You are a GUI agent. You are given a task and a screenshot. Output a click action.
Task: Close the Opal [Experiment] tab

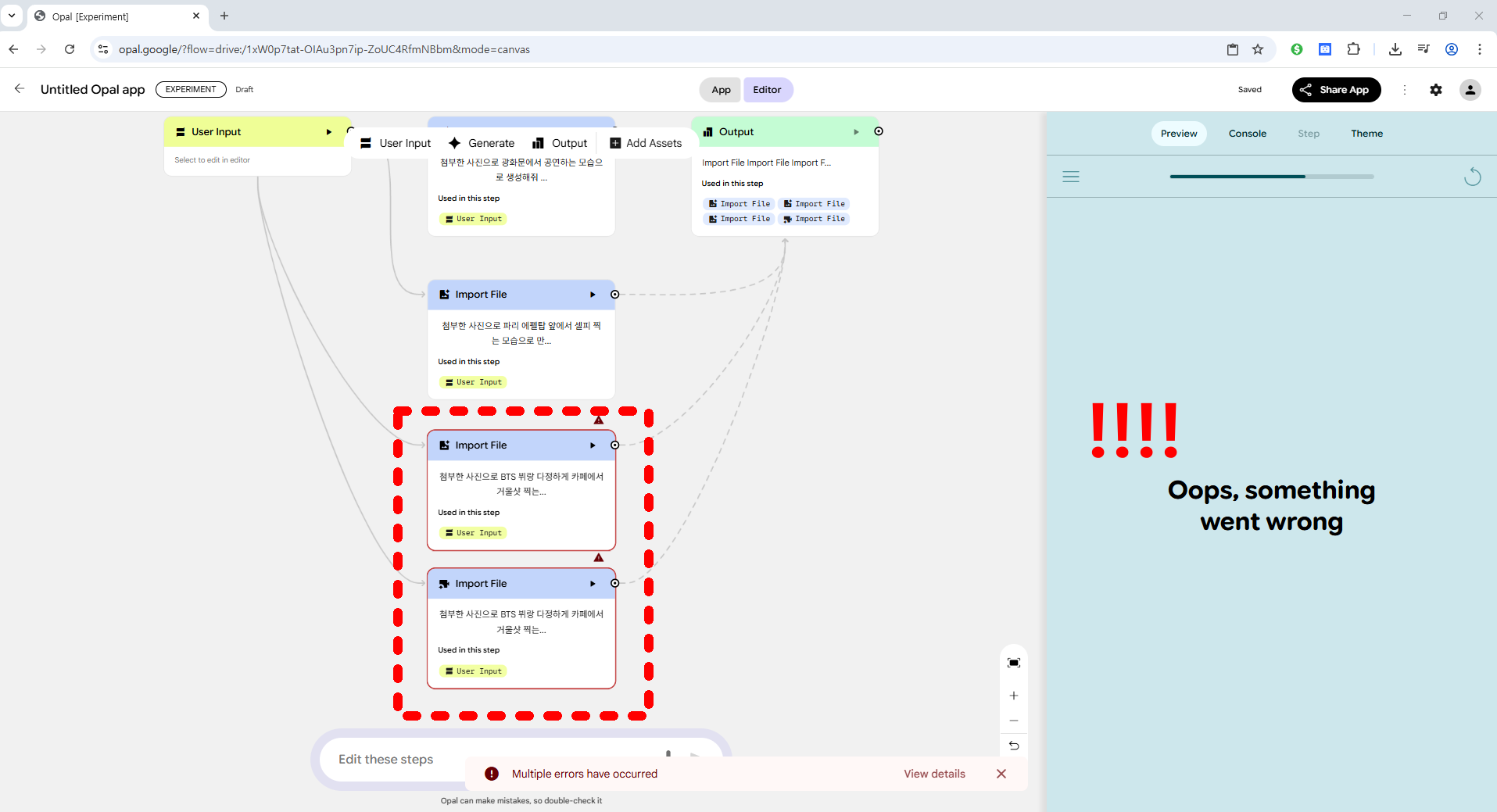[196, 16]
